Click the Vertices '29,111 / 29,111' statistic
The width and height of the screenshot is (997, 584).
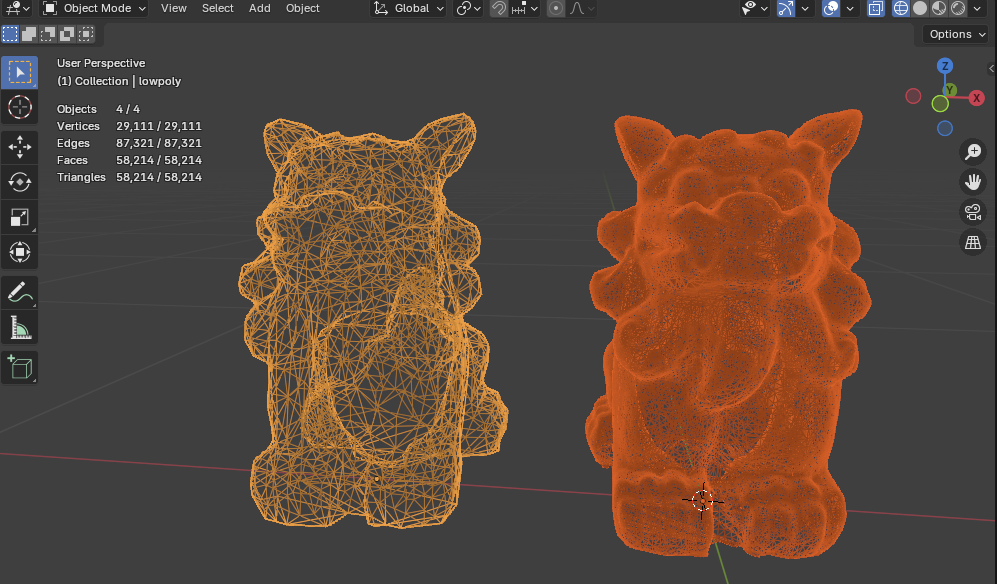(x=159, y=126)
